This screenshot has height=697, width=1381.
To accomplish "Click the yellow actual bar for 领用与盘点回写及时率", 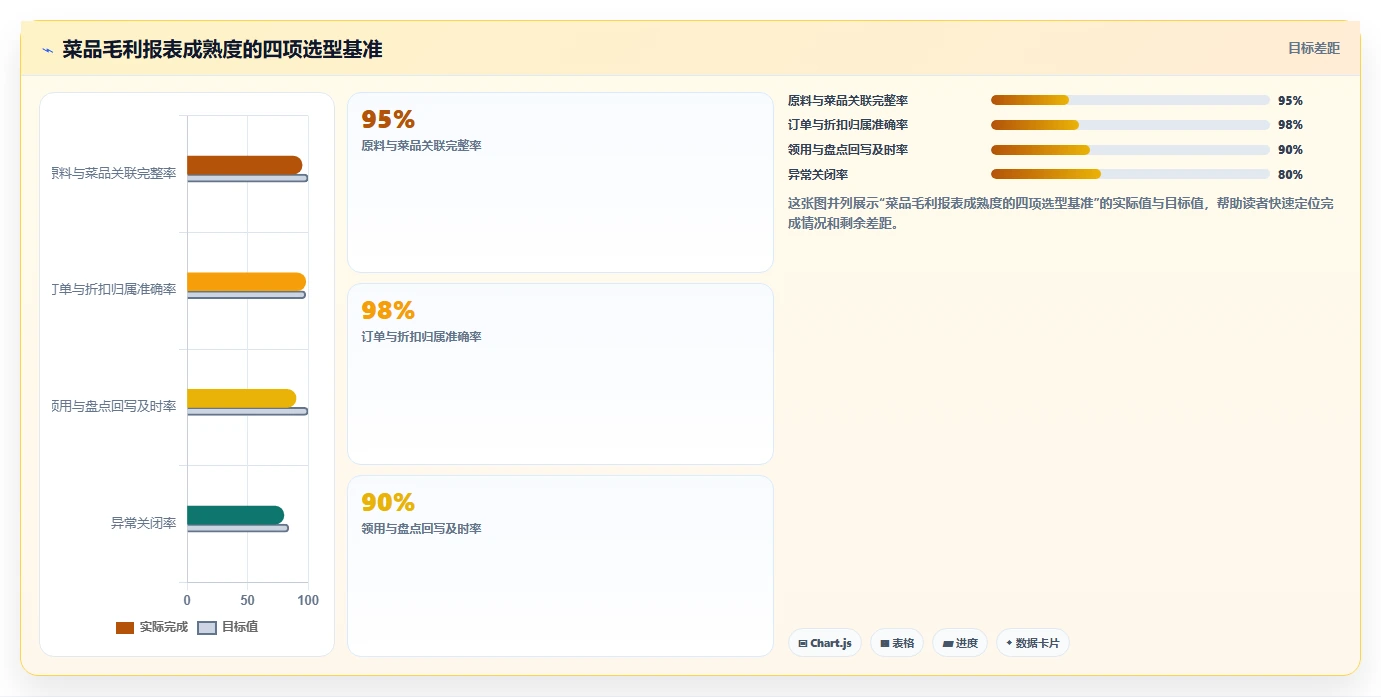I will click(241, 398).
